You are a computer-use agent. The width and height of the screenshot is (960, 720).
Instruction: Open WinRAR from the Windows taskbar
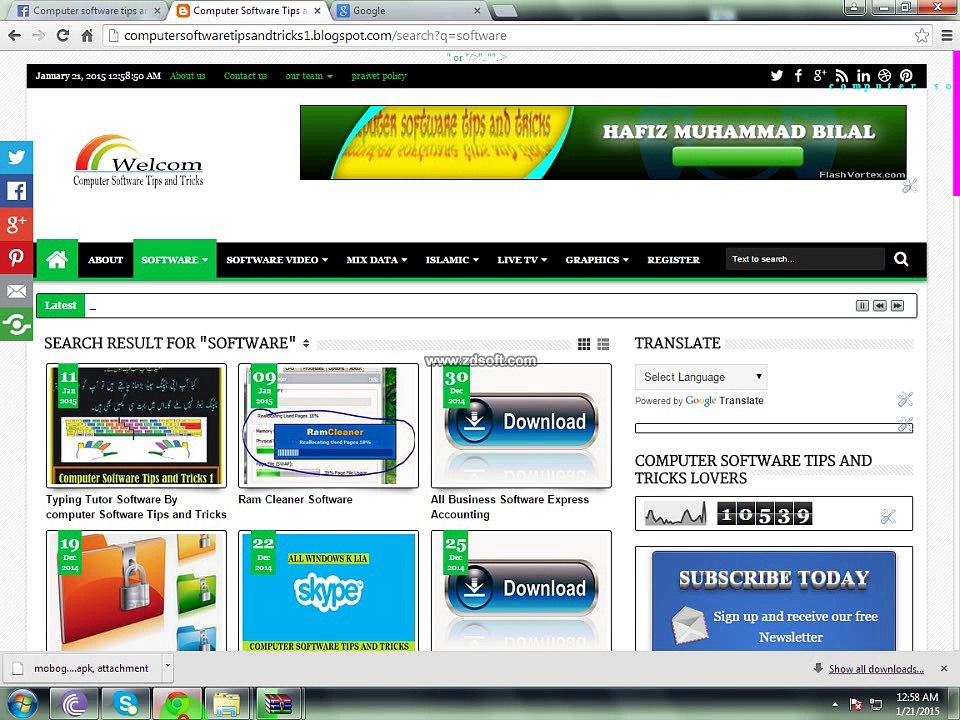click(279, 704)
